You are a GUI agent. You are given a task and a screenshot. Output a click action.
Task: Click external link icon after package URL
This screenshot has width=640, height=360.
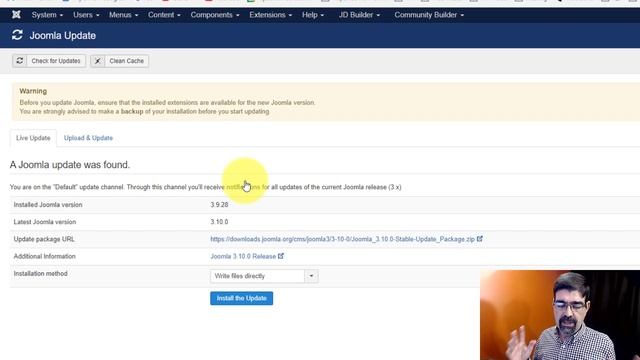point(480,239)
